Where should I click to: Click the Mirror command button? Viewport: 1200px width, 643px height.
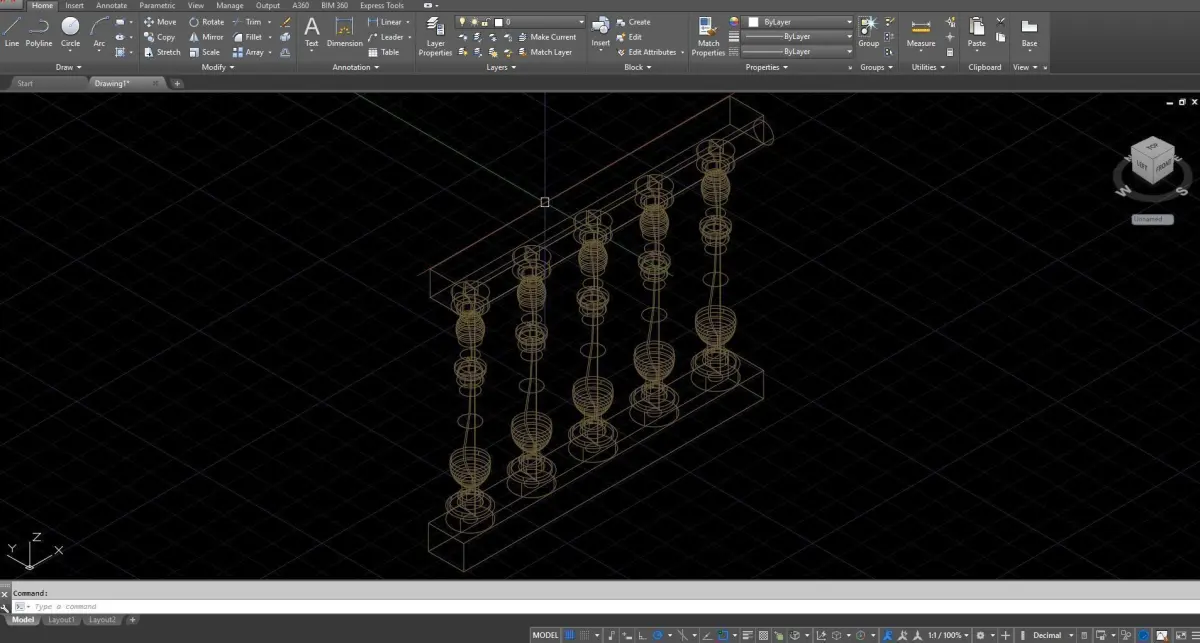[206, 37]
